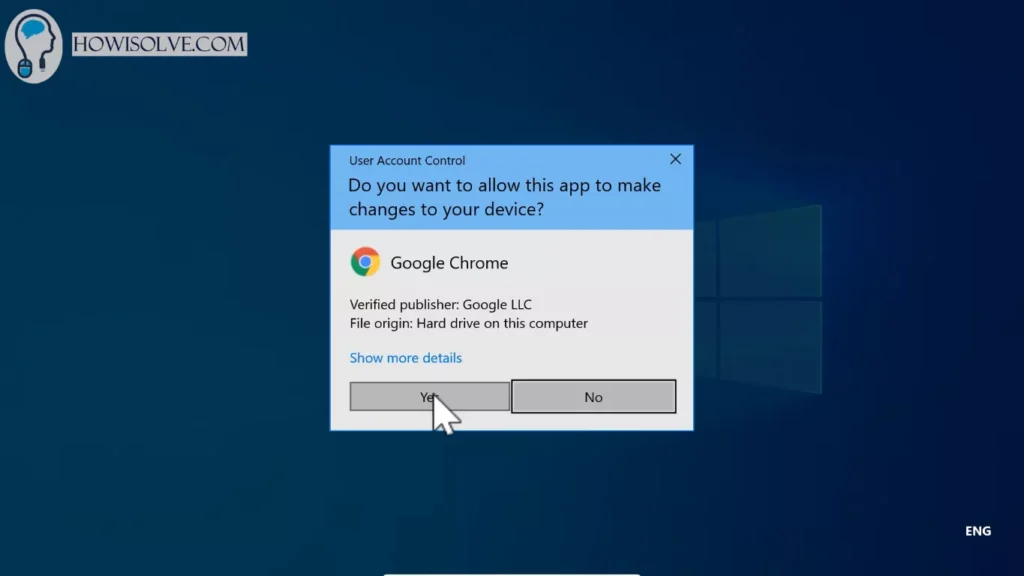Close the User Account Control dialog
The width and height of the screenshot is (1024, 576).
(675, 159)
